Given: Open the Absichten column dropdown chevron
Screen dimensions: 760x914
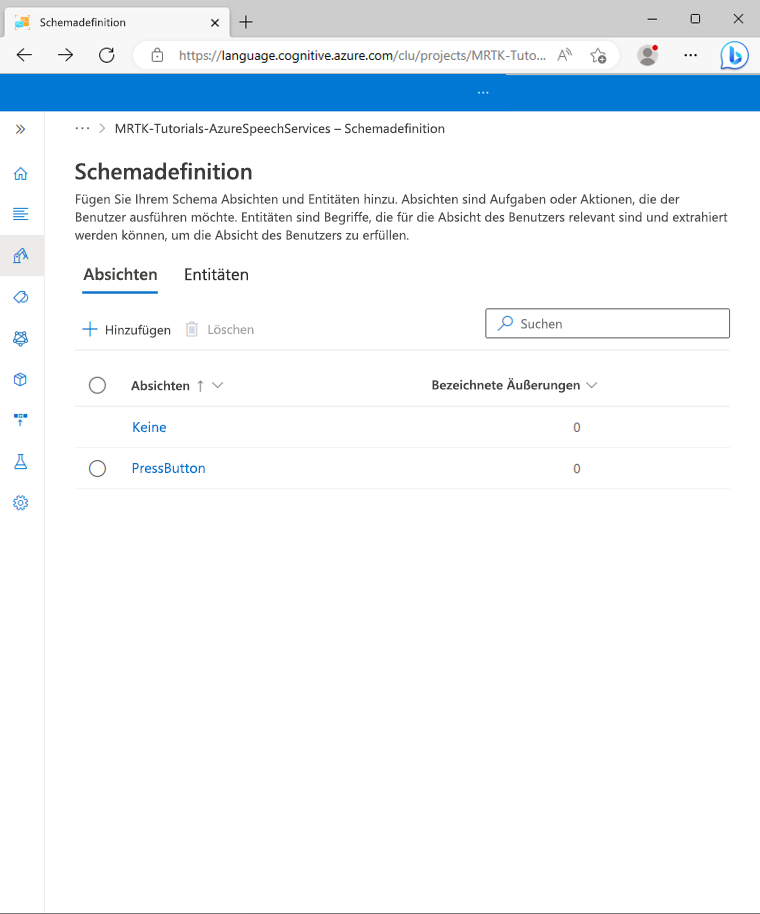Looking at the screenshot, I should click(x=217, y=385).
